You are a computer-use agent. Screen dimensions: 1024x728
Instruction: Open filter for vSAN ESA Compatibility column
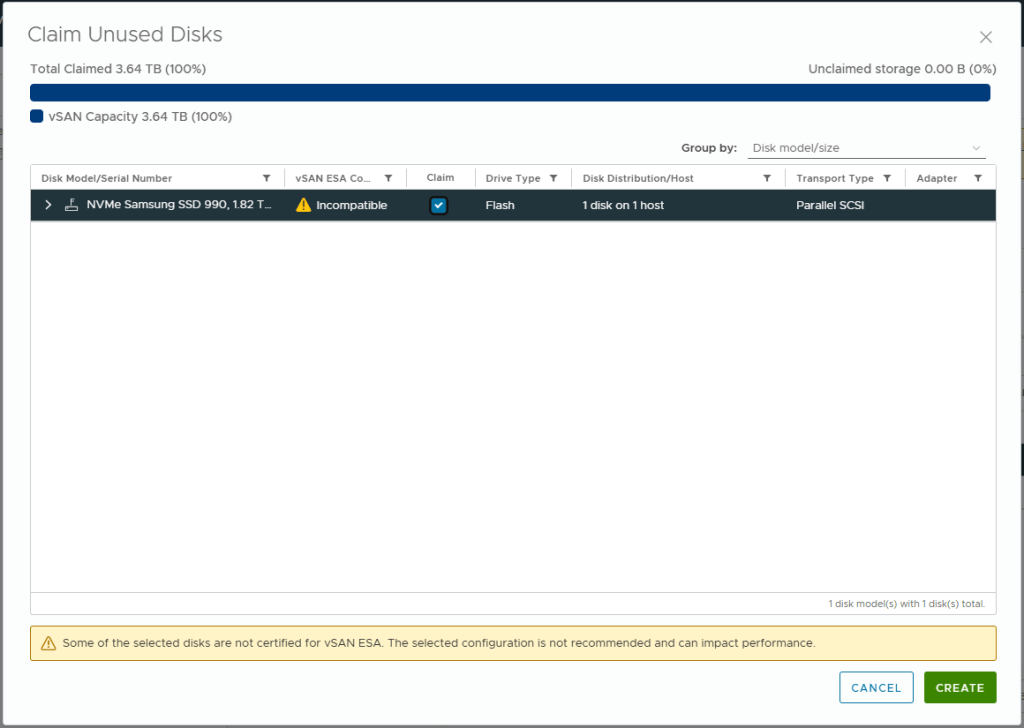(388, 178)
